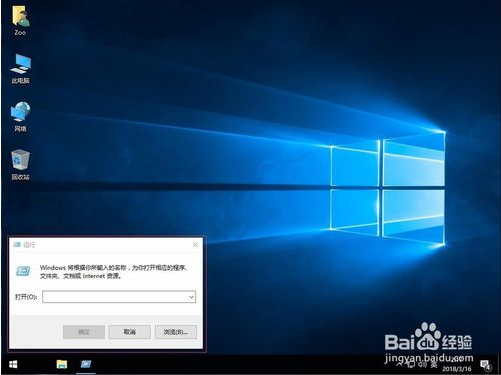
Task: Click the Run dialog title bar icon
Action: (17, 245)
